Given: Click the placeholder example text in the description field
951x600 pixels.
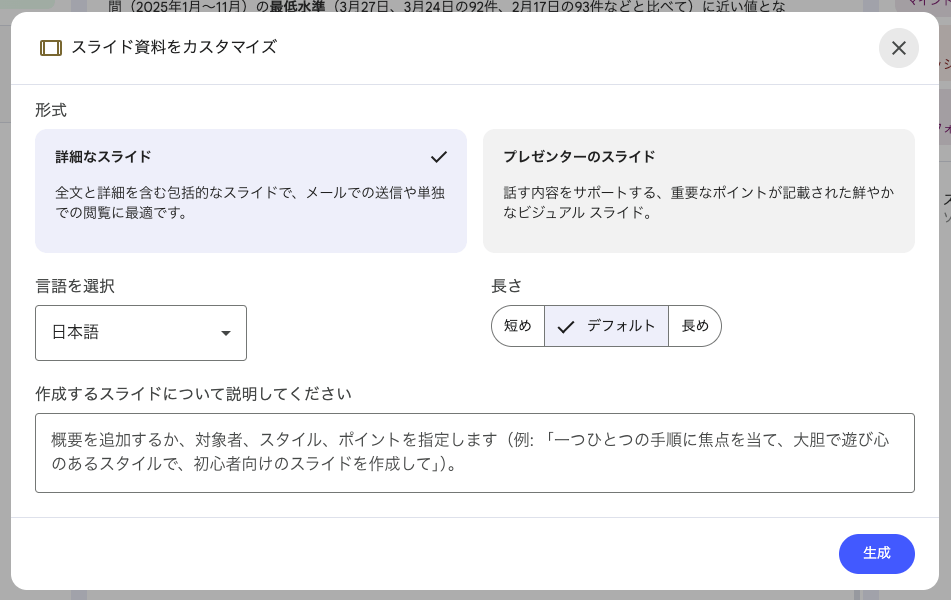Looking at the screenshot, I should (474, 440).
